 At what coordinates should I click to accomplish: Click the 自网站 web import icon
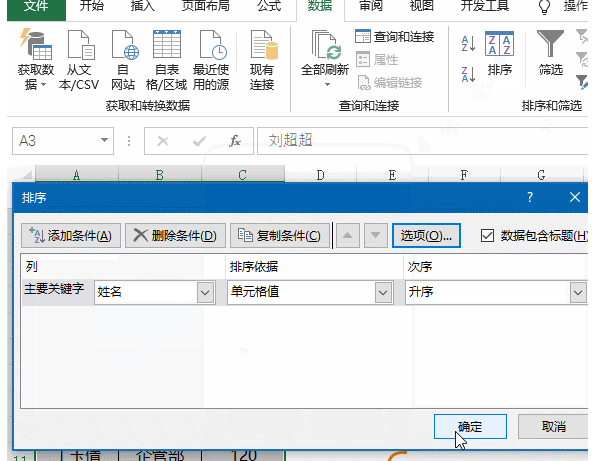(125, 45)
